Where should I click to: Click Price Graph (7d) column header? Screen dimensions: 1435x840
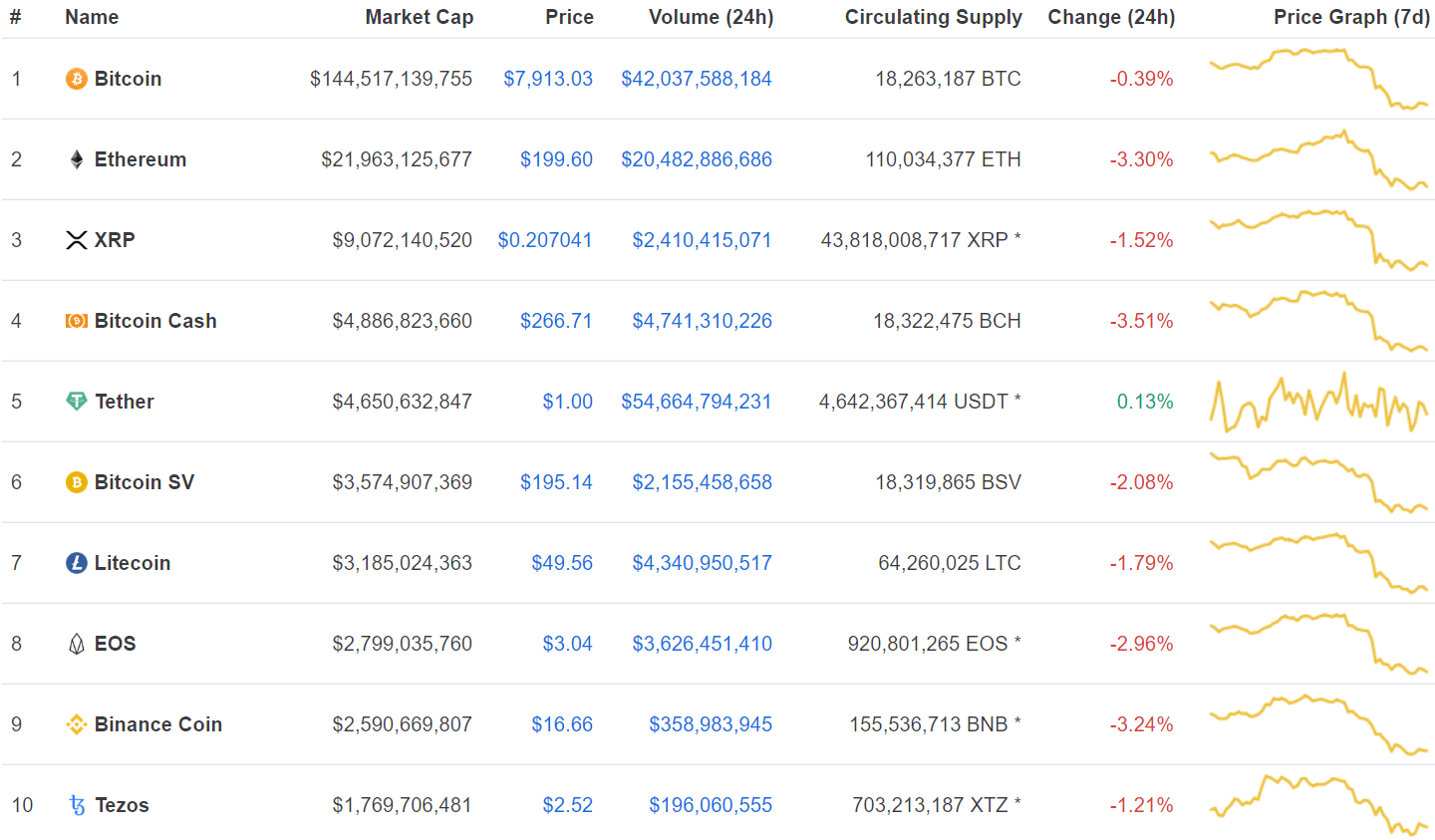[1351, 17]
